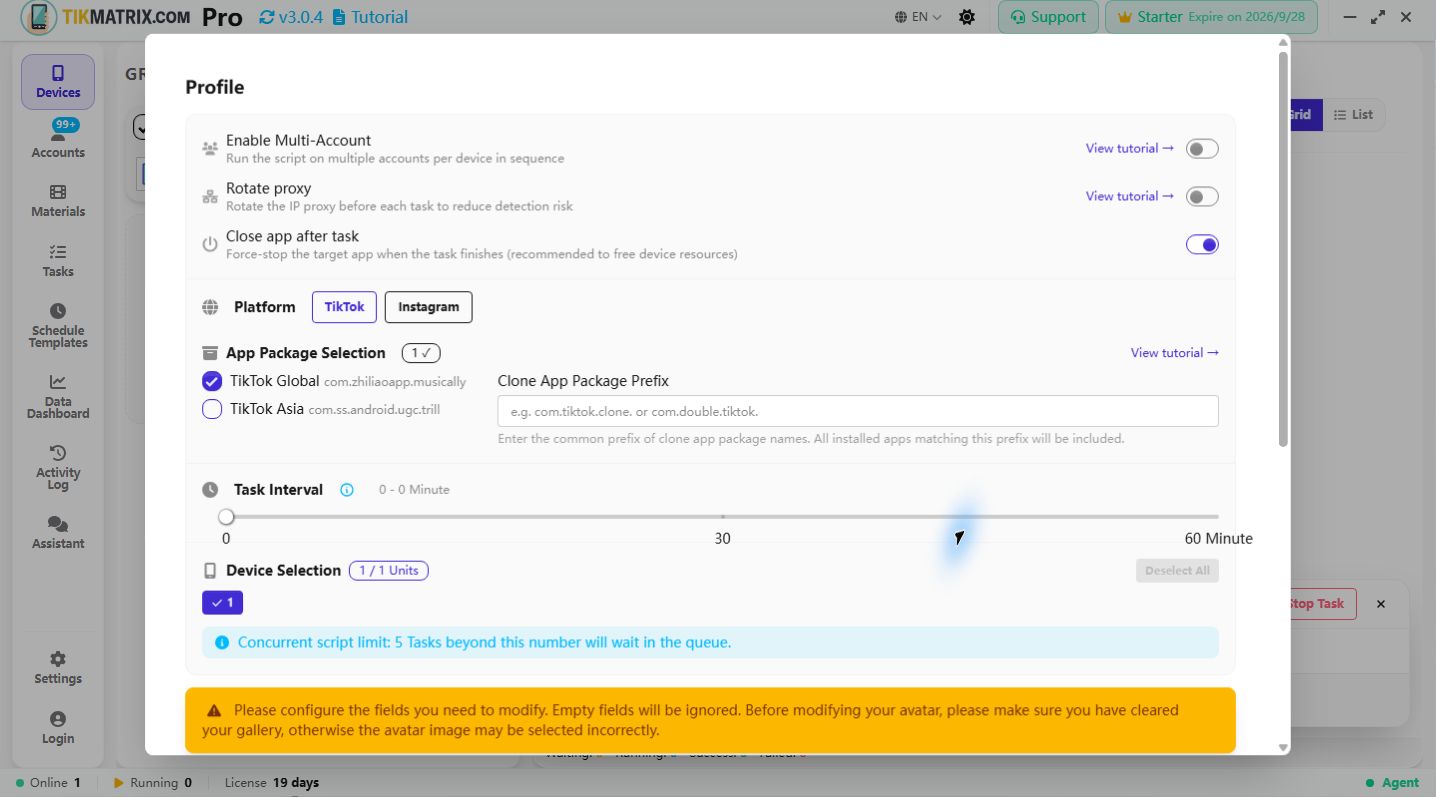Open View tutorial for Rotate proxy
1436x797 pixels.
point(1130,197)
